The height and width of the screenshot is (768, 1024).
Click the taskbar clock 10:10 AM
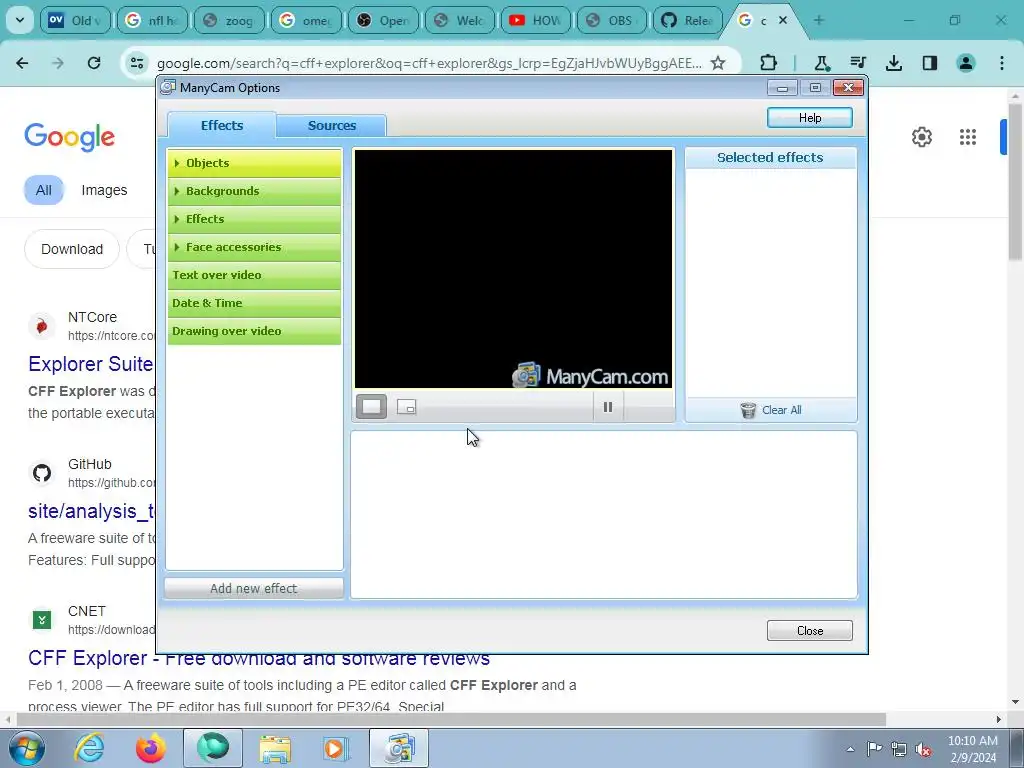[x=973, y=741]
